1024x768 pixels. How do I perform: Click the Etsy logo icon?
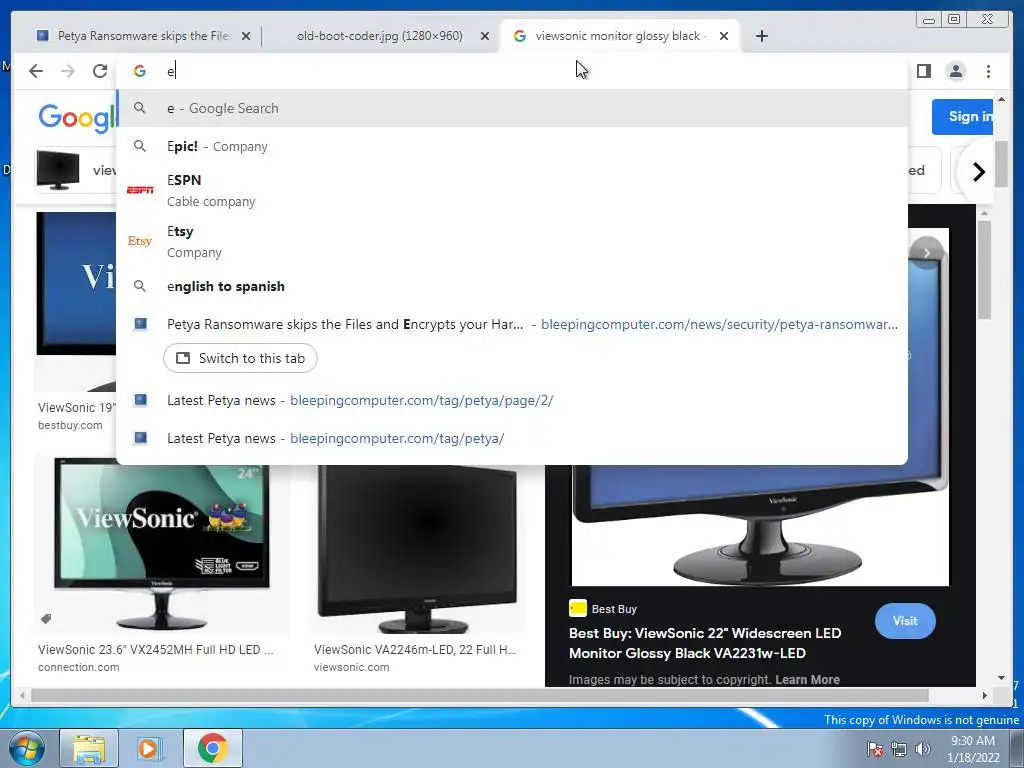coord(140,241)
